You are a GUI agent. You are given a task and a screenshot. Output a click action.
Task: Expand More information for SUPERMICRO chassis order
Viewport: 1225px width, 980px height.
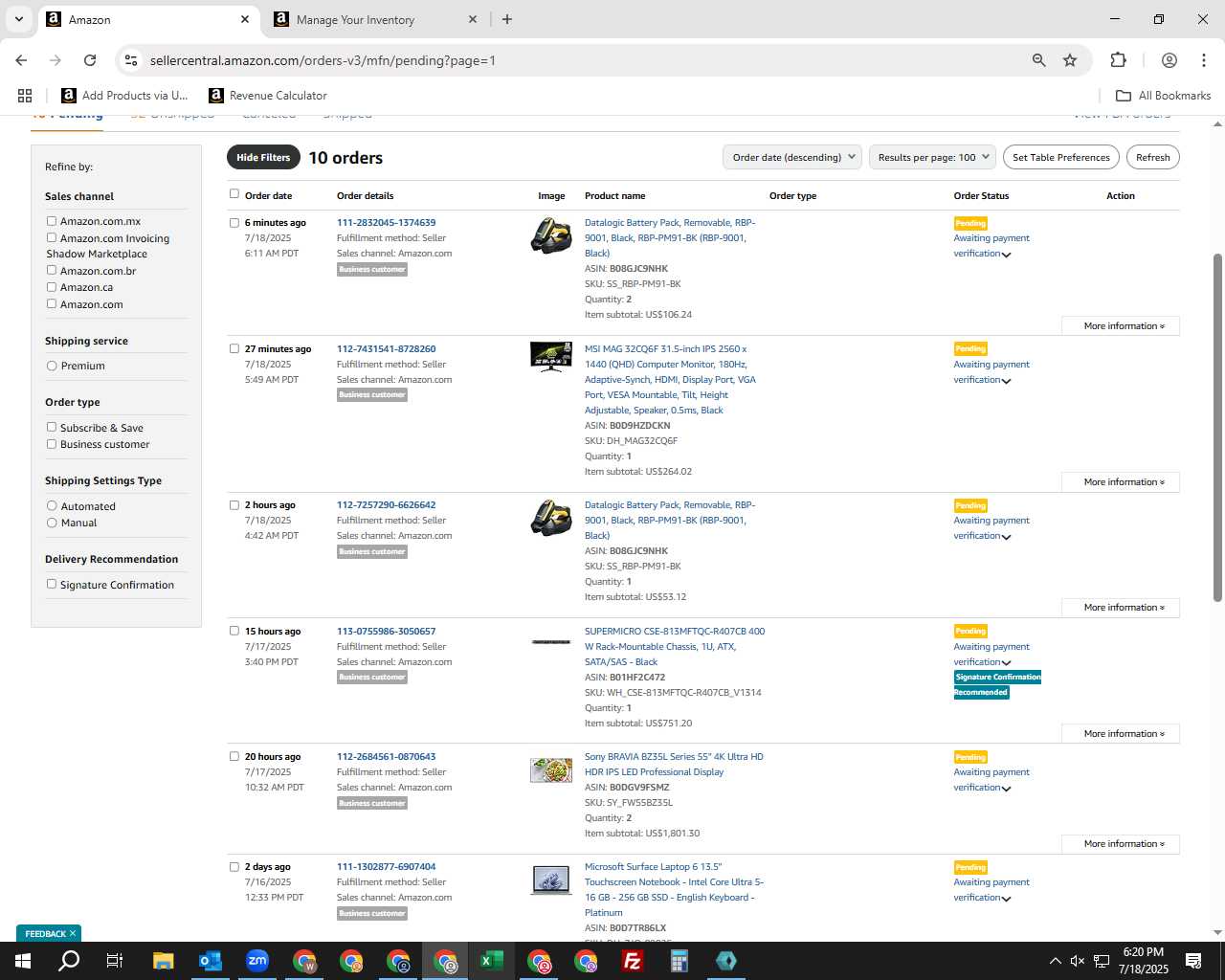pos(1121,734)
